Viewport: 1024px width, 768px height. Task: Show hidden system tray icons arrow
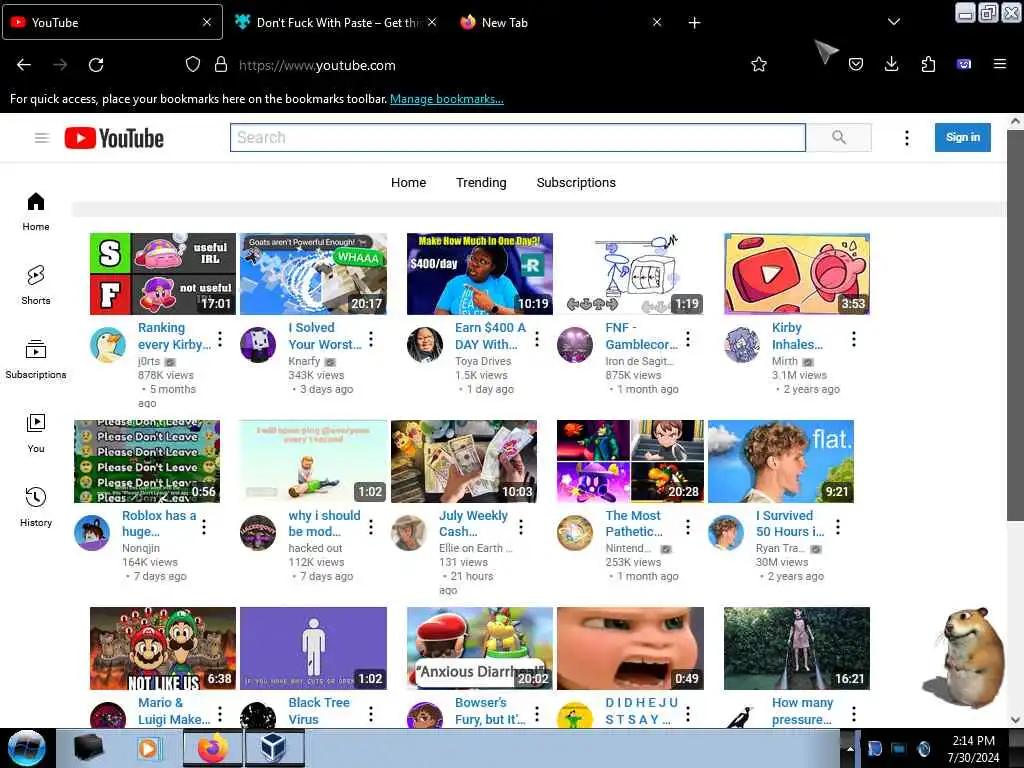point(850,749)
